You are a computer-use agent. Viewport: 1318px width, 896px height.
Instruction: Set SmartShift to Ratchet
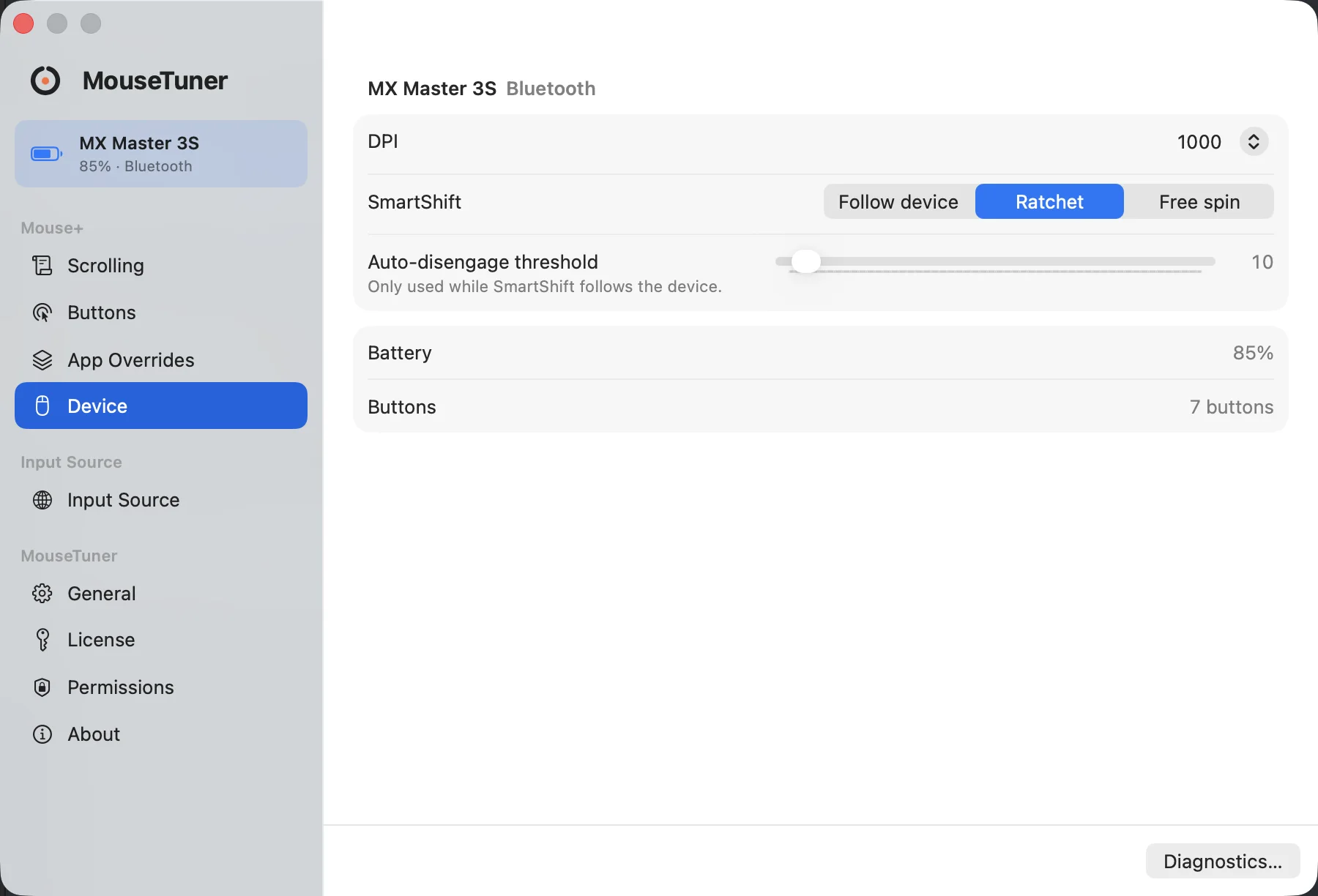tap(1049, 201)
